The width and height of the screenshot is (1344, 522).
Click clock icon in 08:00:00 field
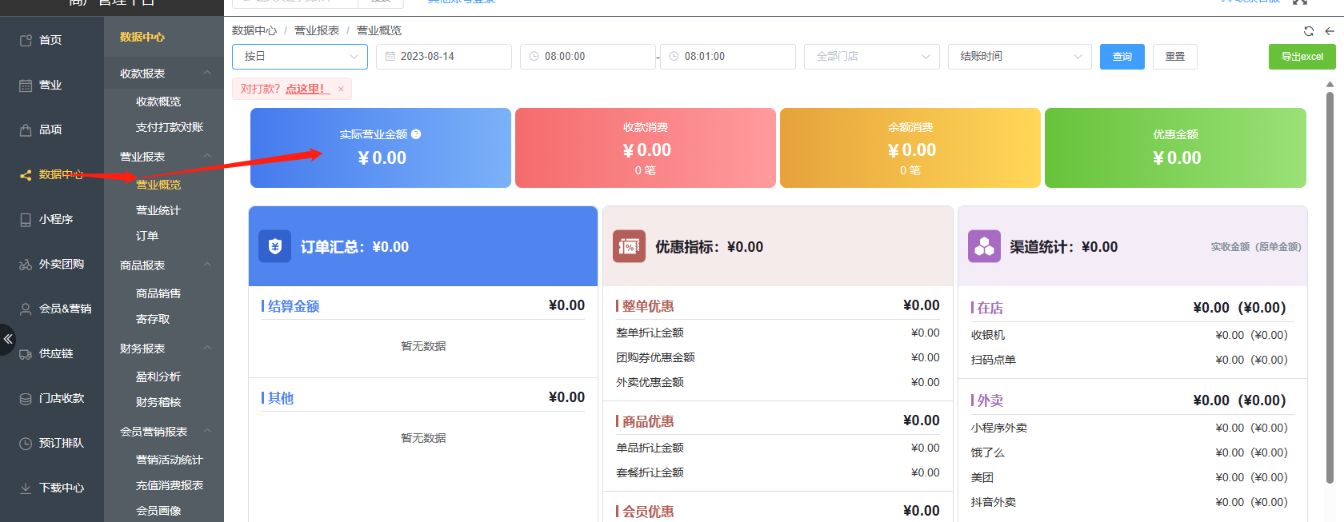pyautogui.click(x=535, y=57)
